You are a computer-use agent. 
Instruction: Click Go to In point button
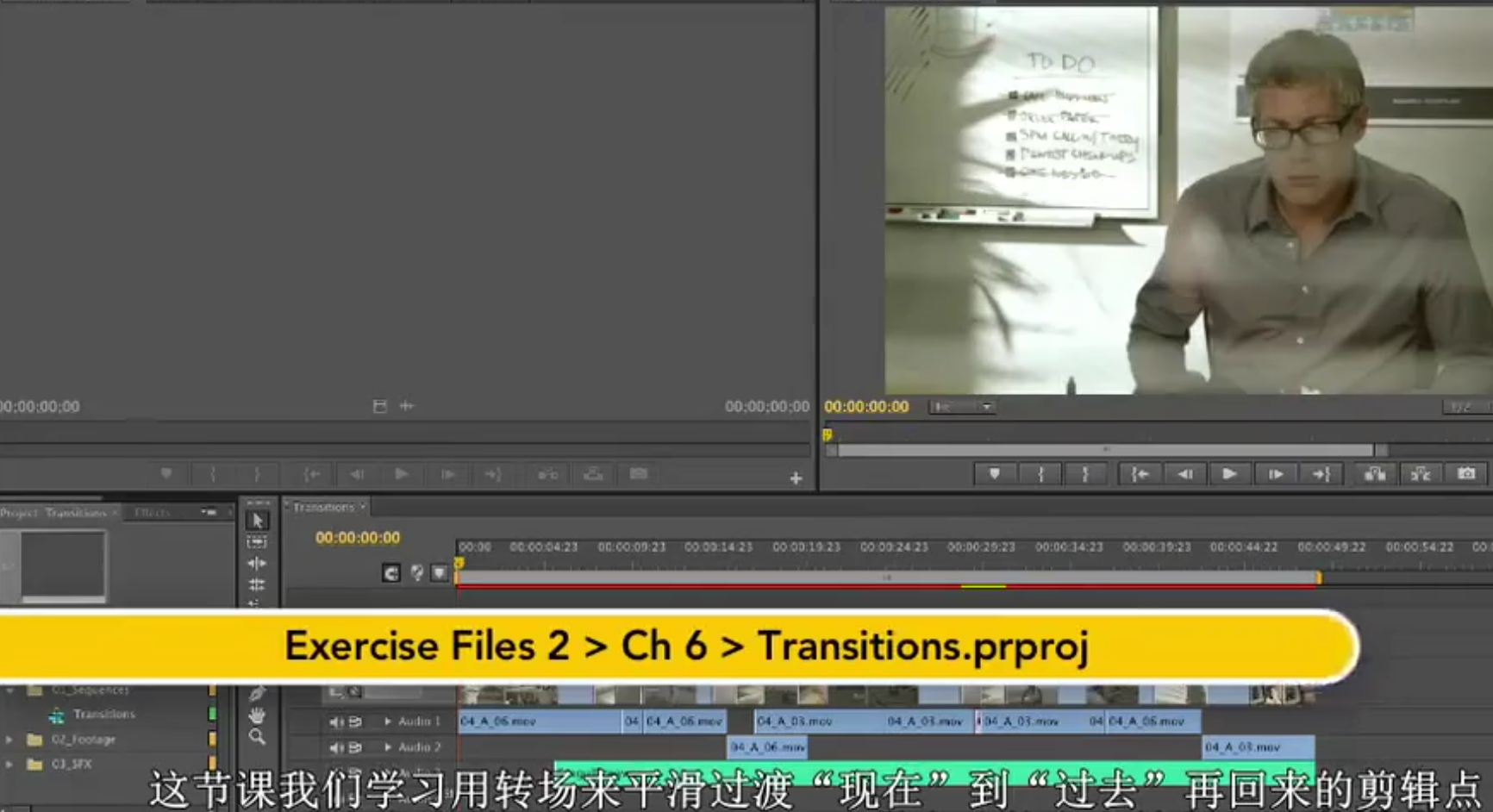point(1140,474)
